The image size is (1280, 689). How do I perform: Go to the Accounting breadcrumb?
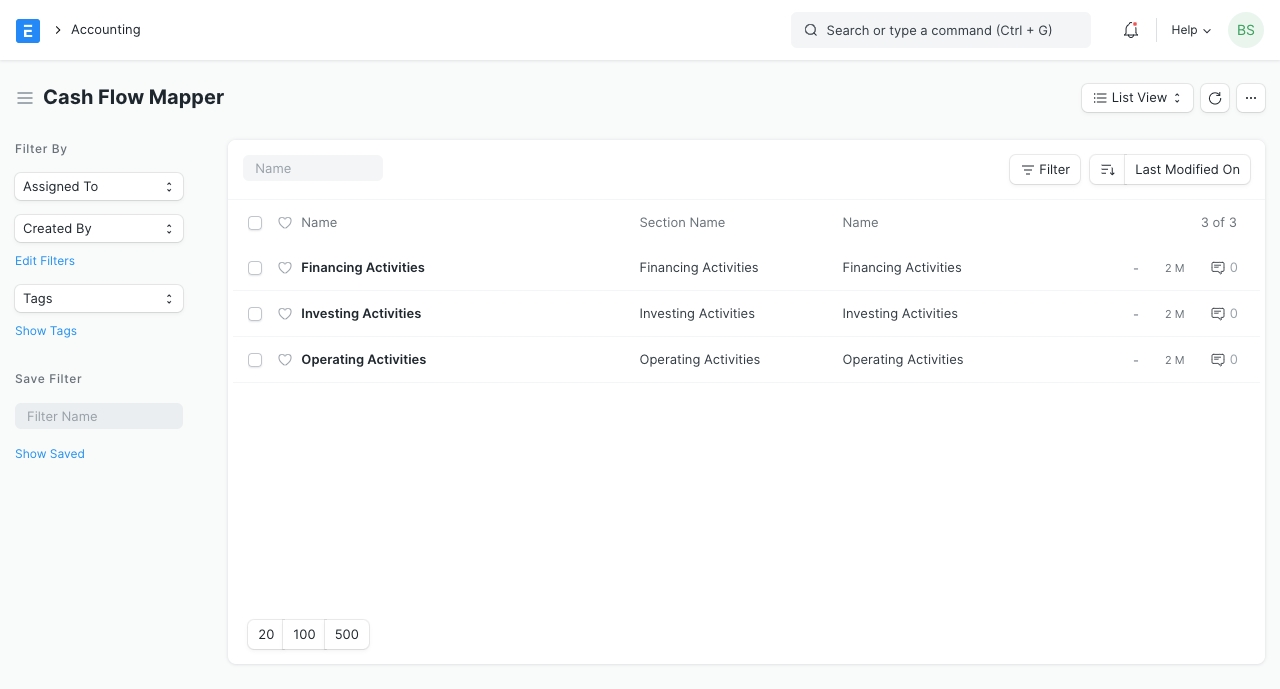[105, 30]
